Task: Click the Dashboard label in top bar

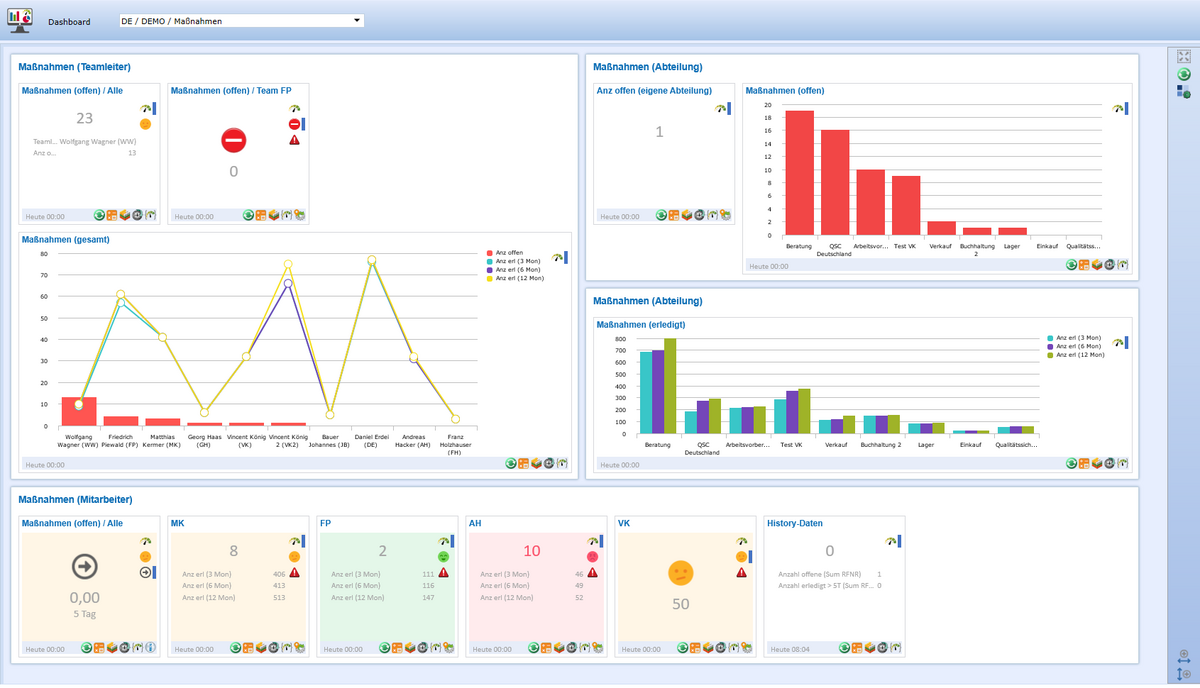Action: pos(69,22)
